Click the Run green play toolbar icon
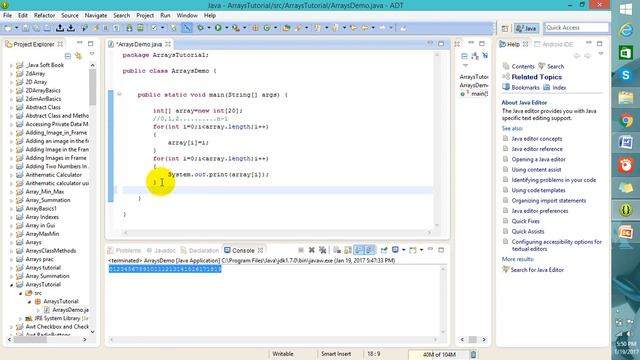The width and height of the screenshot is (640, 360). coord(218,28)
